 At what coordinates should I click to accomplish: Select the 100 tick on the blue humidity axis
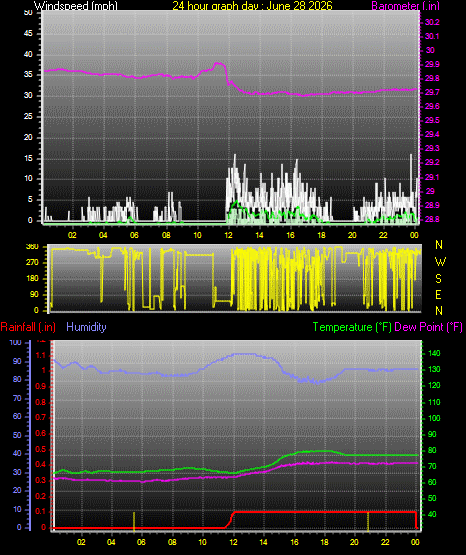tap(16, 342)
